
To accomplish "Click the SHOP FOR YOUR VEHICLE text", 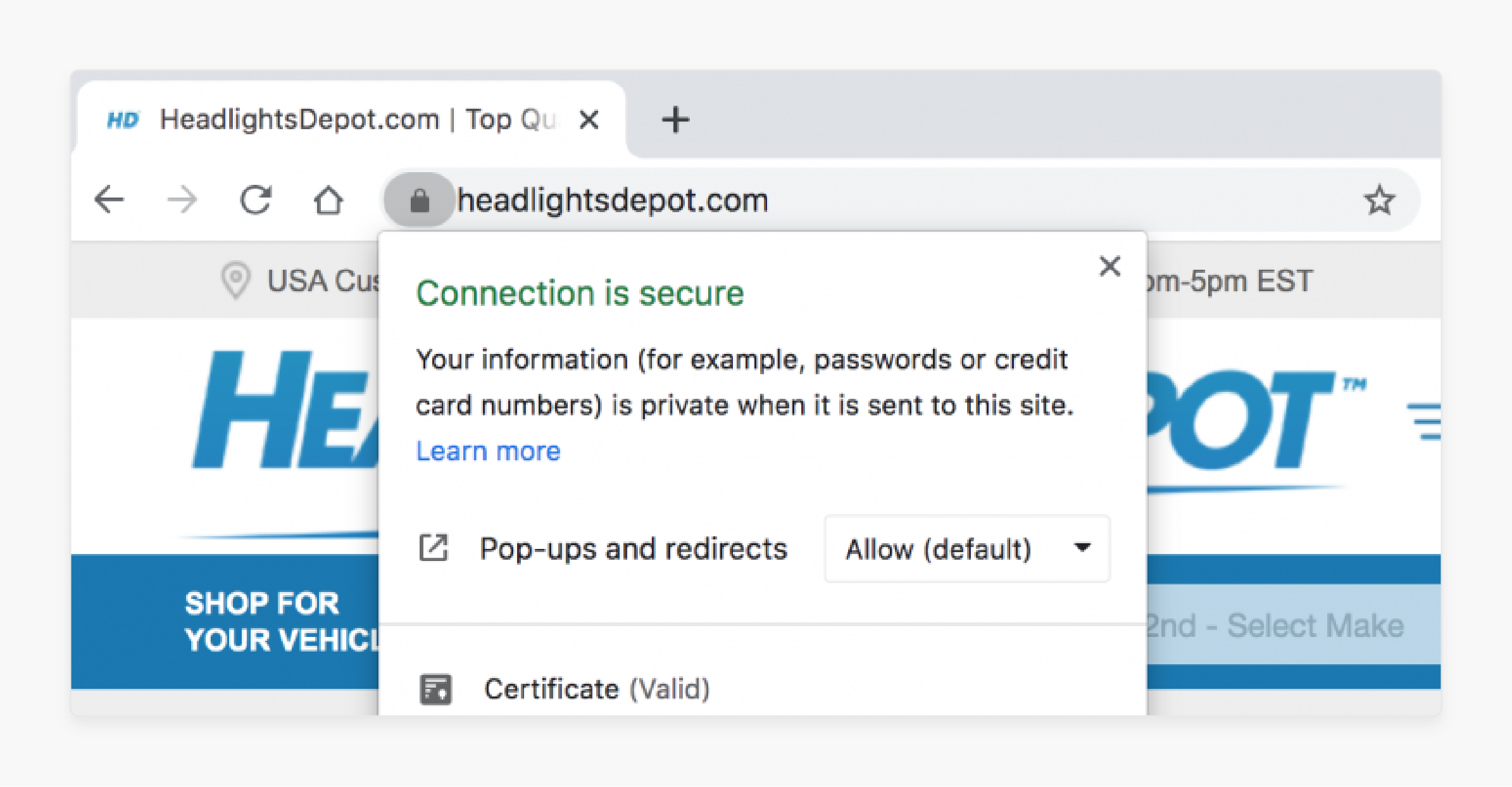I will (282, 622).
